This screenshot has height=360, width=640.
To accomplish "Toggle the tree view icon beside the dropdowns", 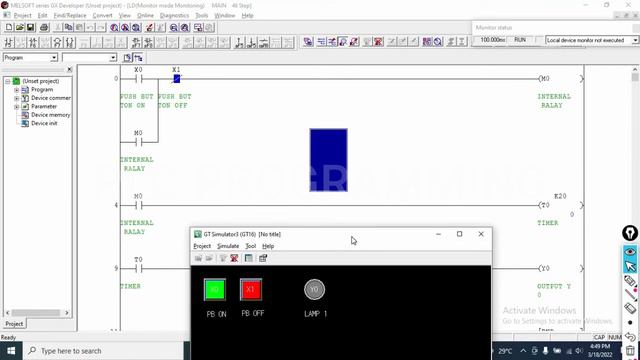I will 138,58.
